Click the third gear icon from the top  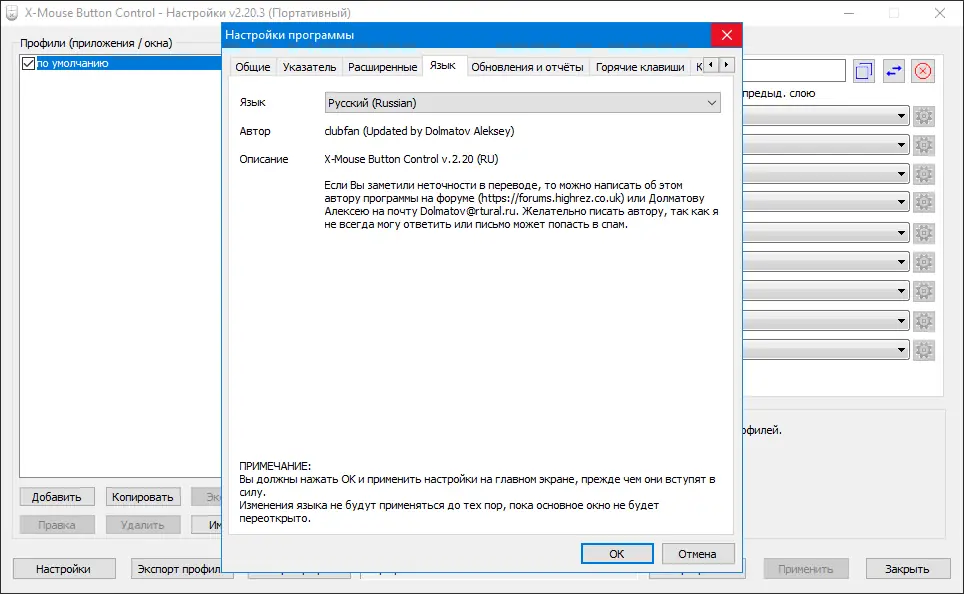pyautogui.click(x=923, y=174)
